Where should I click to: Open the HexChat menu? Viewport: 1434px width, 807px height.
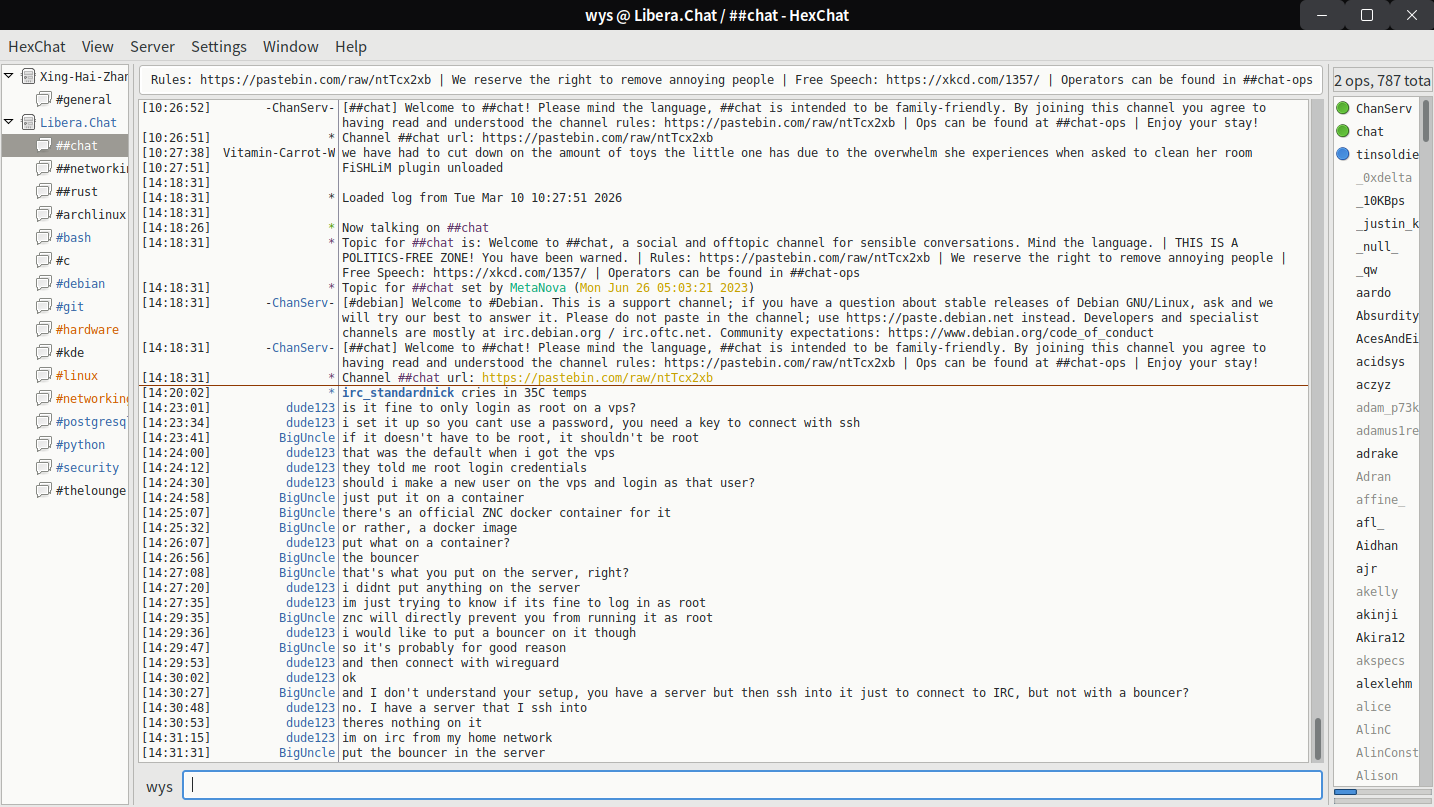pos(37,46)
